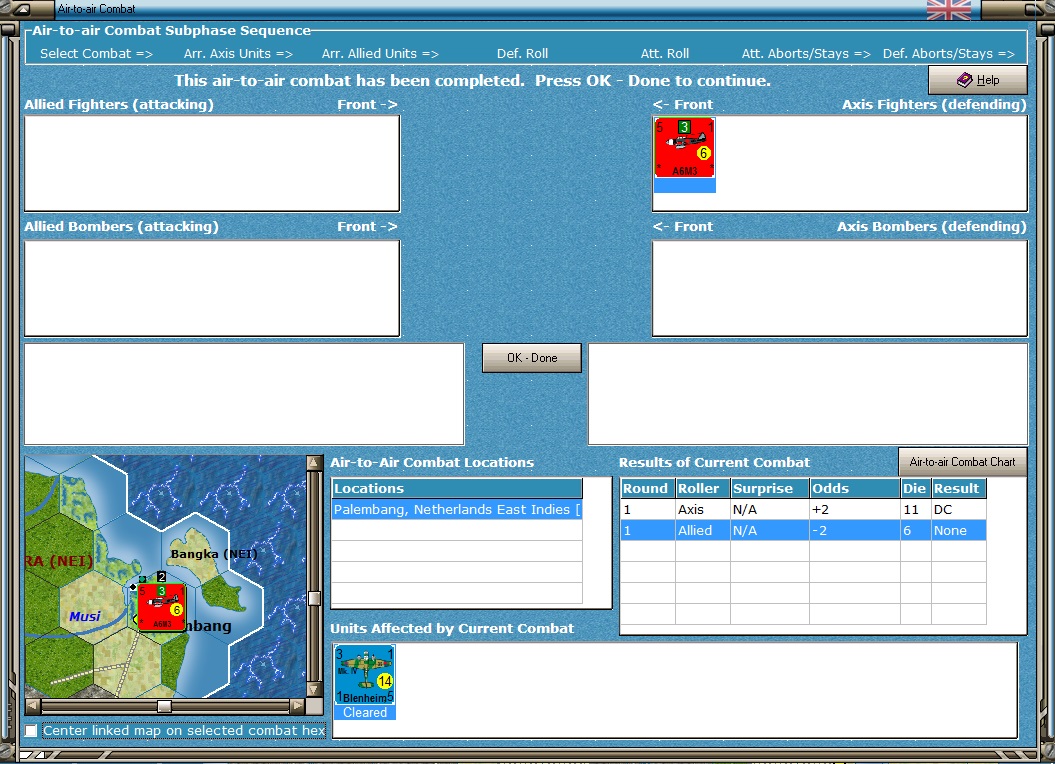Click the 'DC' result cell

[x=959, y=510]
